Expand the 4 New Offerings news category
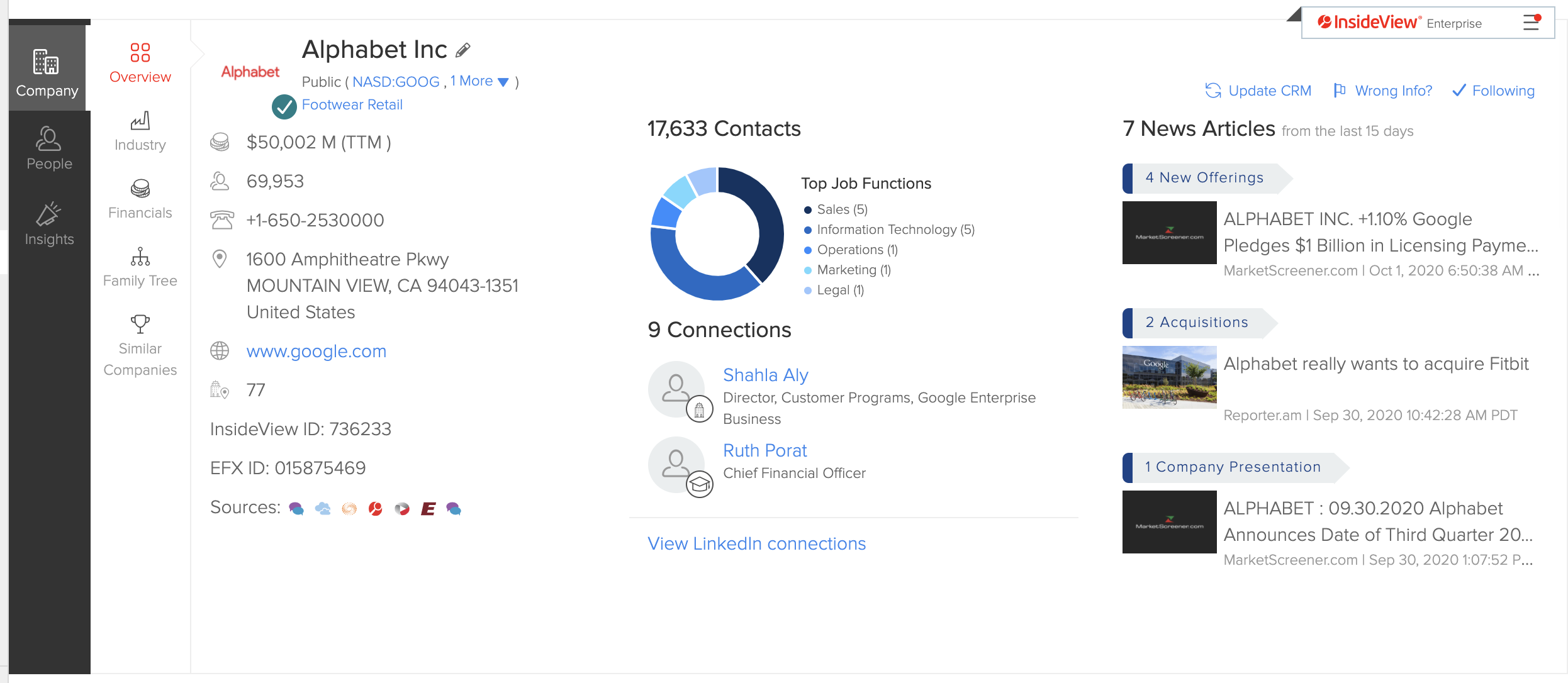This screenshot has width=1568, height=683. [1204, 178]
